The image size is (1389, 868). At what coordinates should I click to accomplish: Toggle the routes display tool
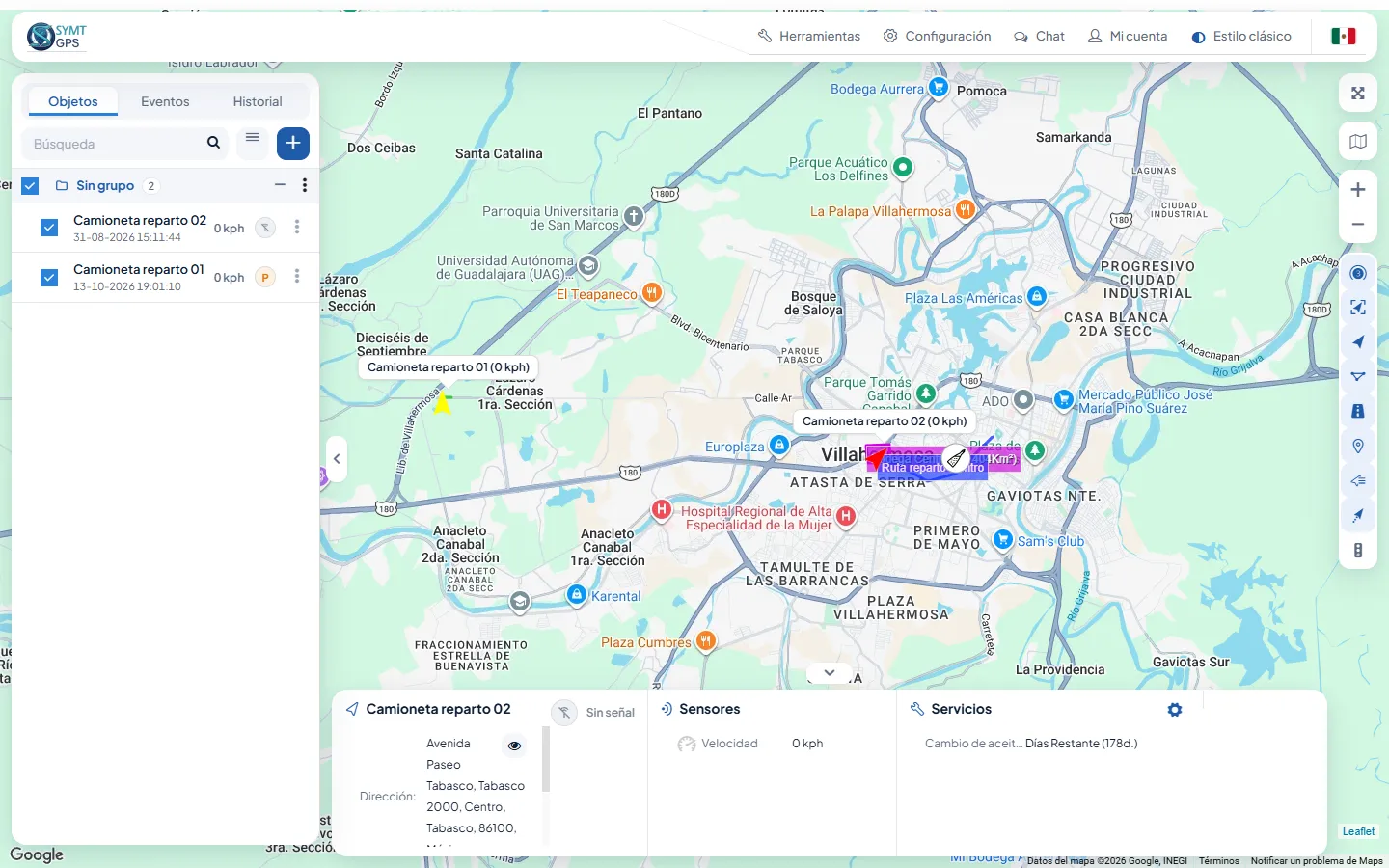(x=1358, y=376)
